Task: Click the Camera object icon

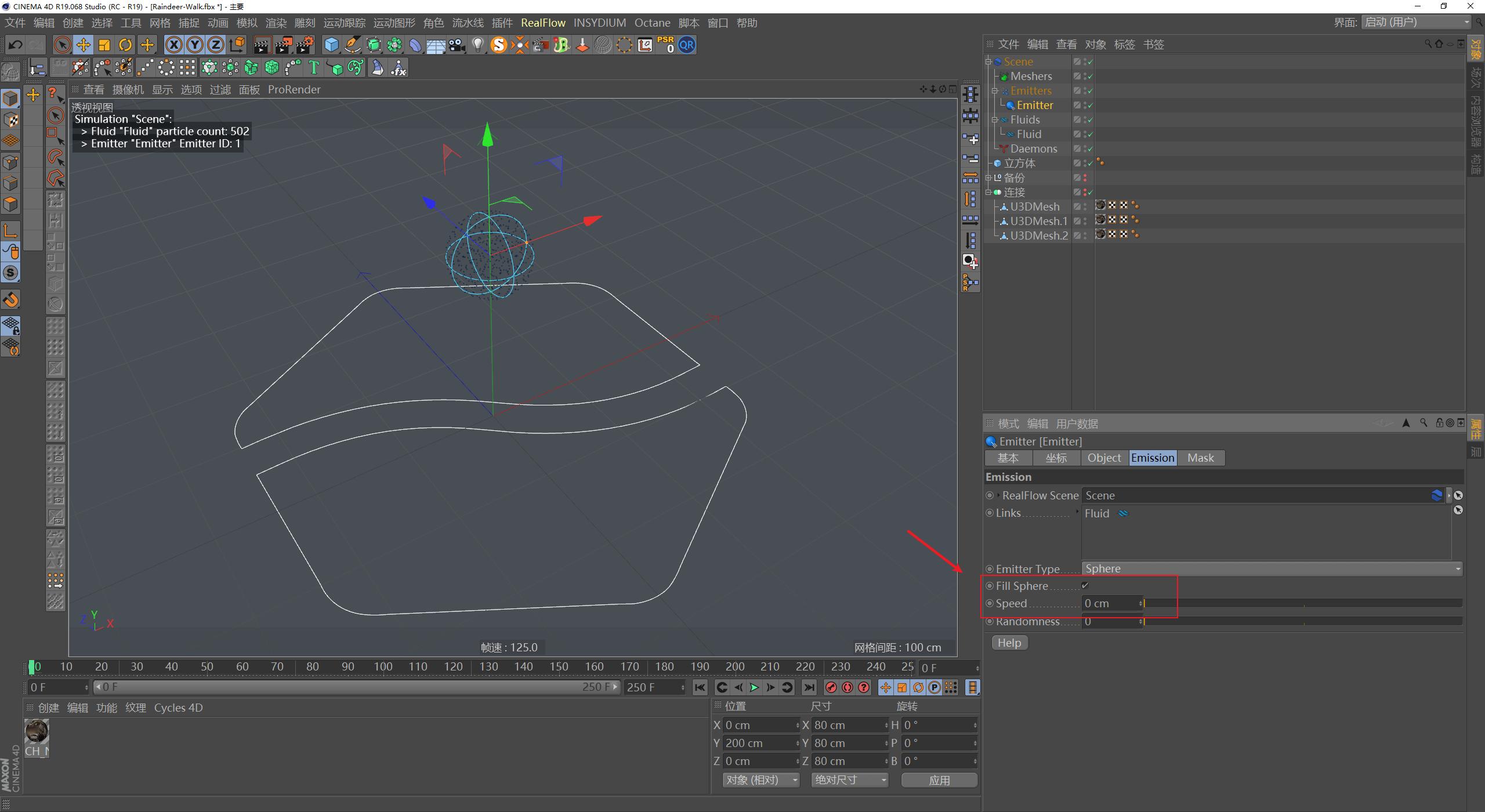Action: click(457, 45)
